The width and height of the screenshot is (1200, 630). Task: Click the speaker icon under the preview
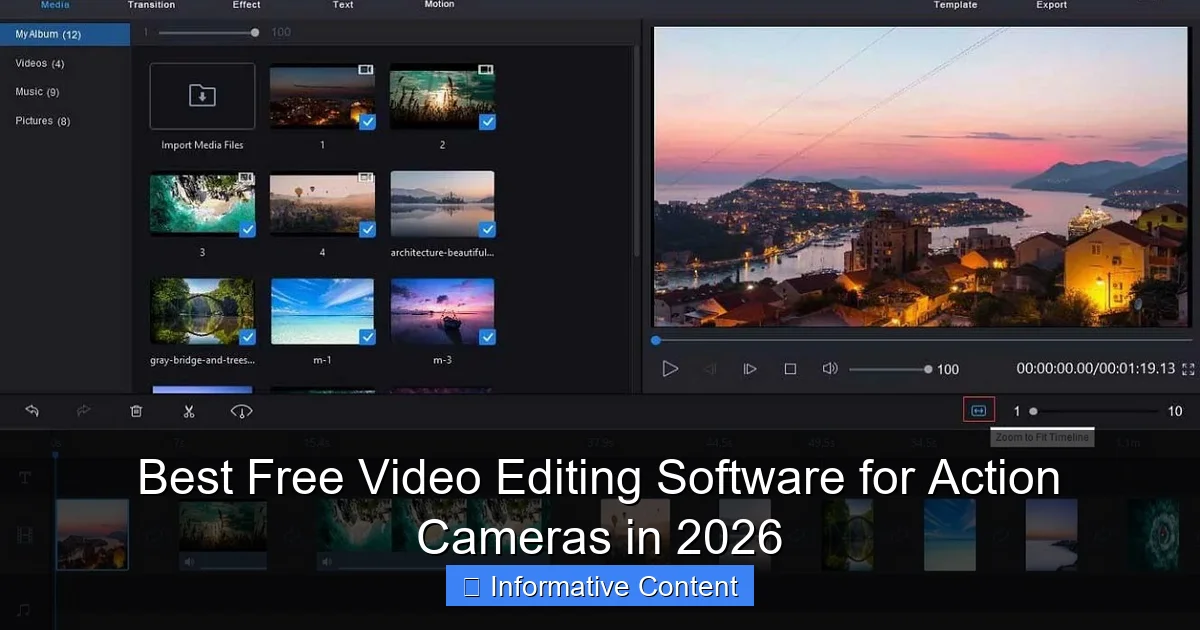829,368
